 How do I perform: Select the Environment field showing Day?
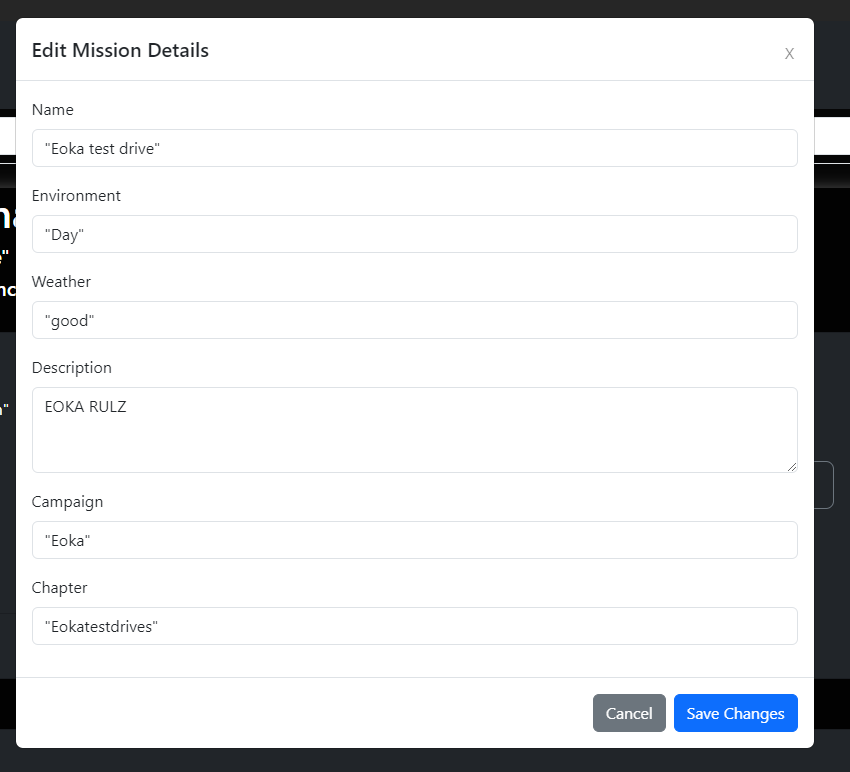coord(414,234)
